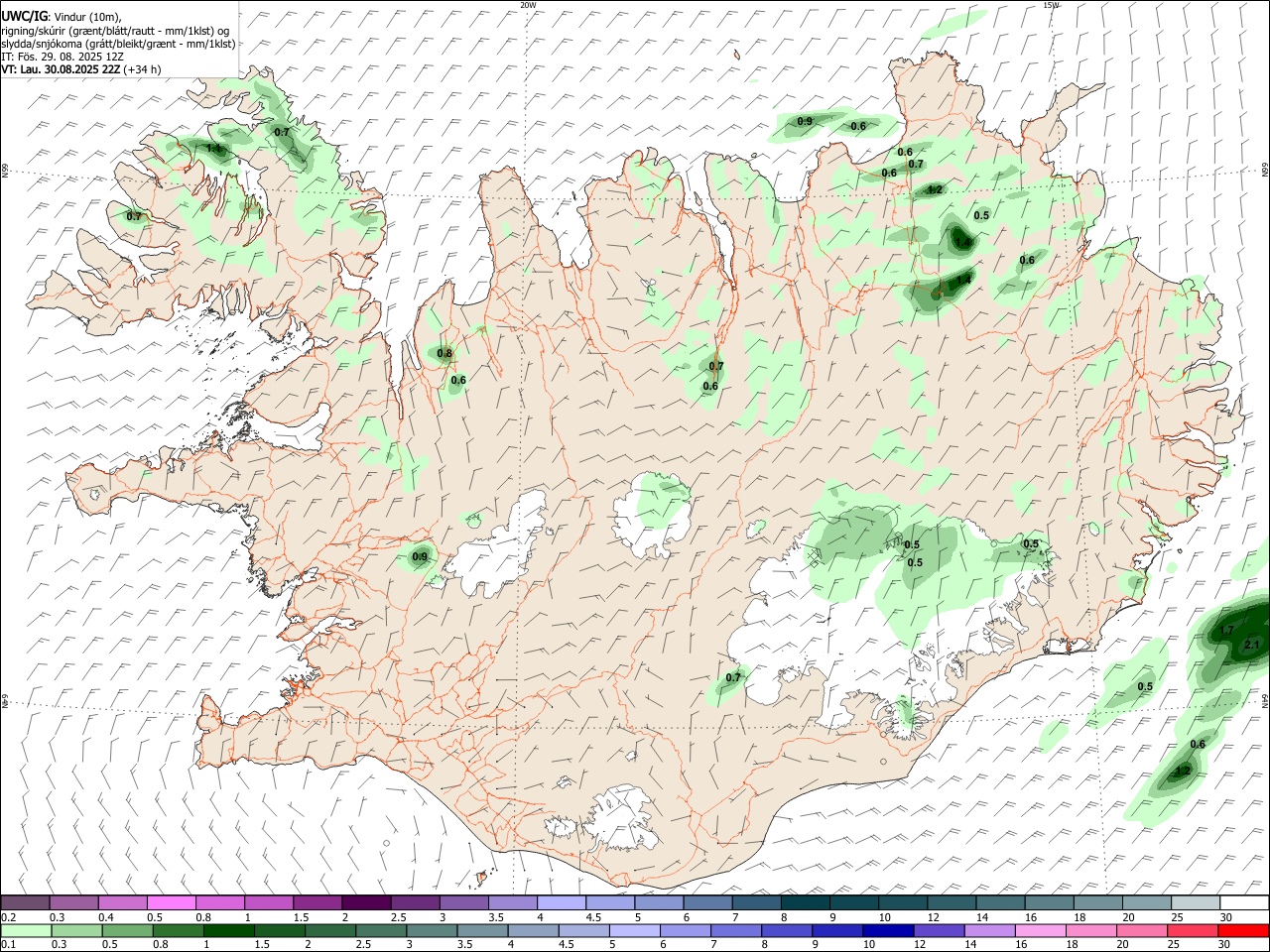The height and width of the screenshot is (952, 1270).
Task: Select the 'slydda/snjókoma' legend description line
Action: 118,44
